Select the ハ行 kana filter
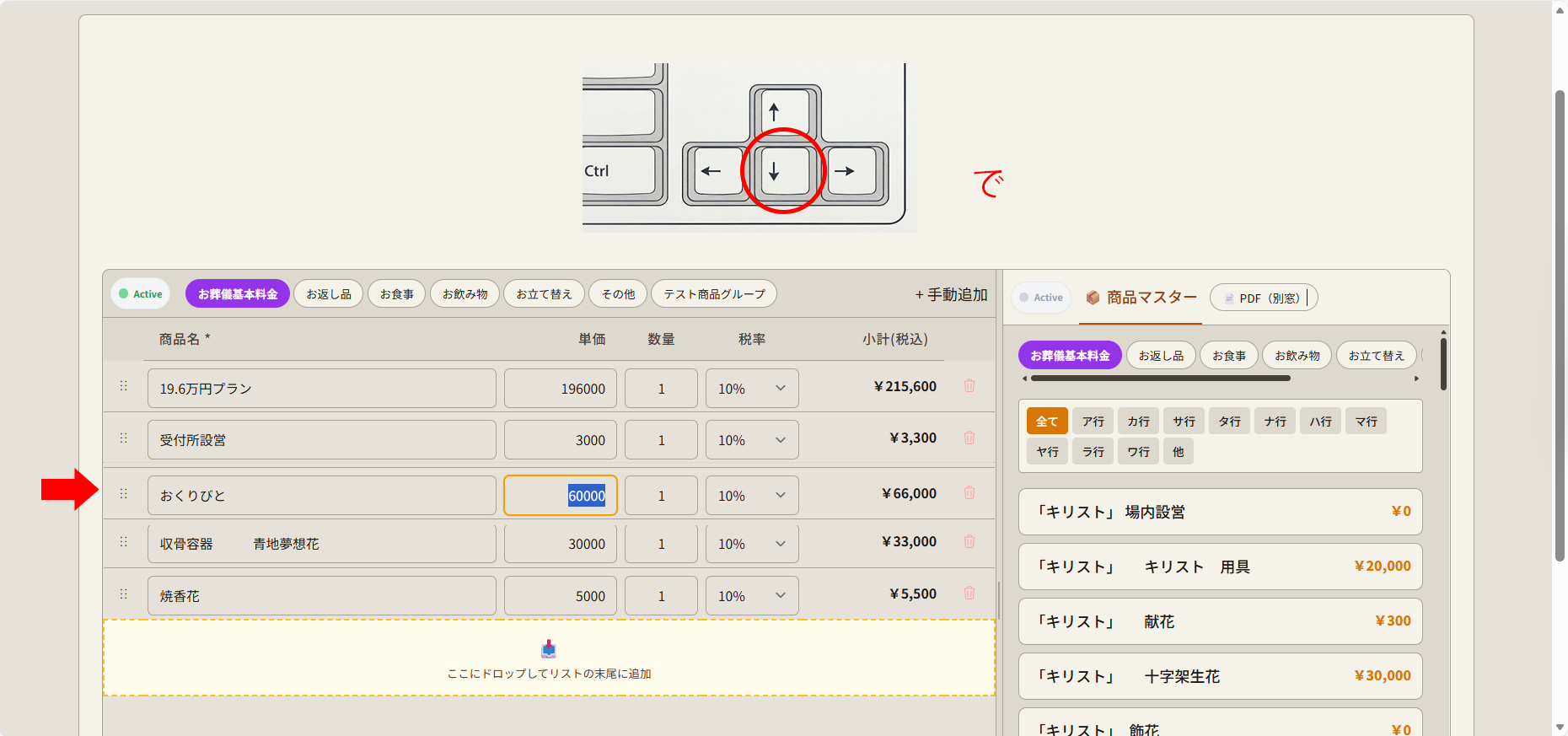 [x=1321, y=421]
